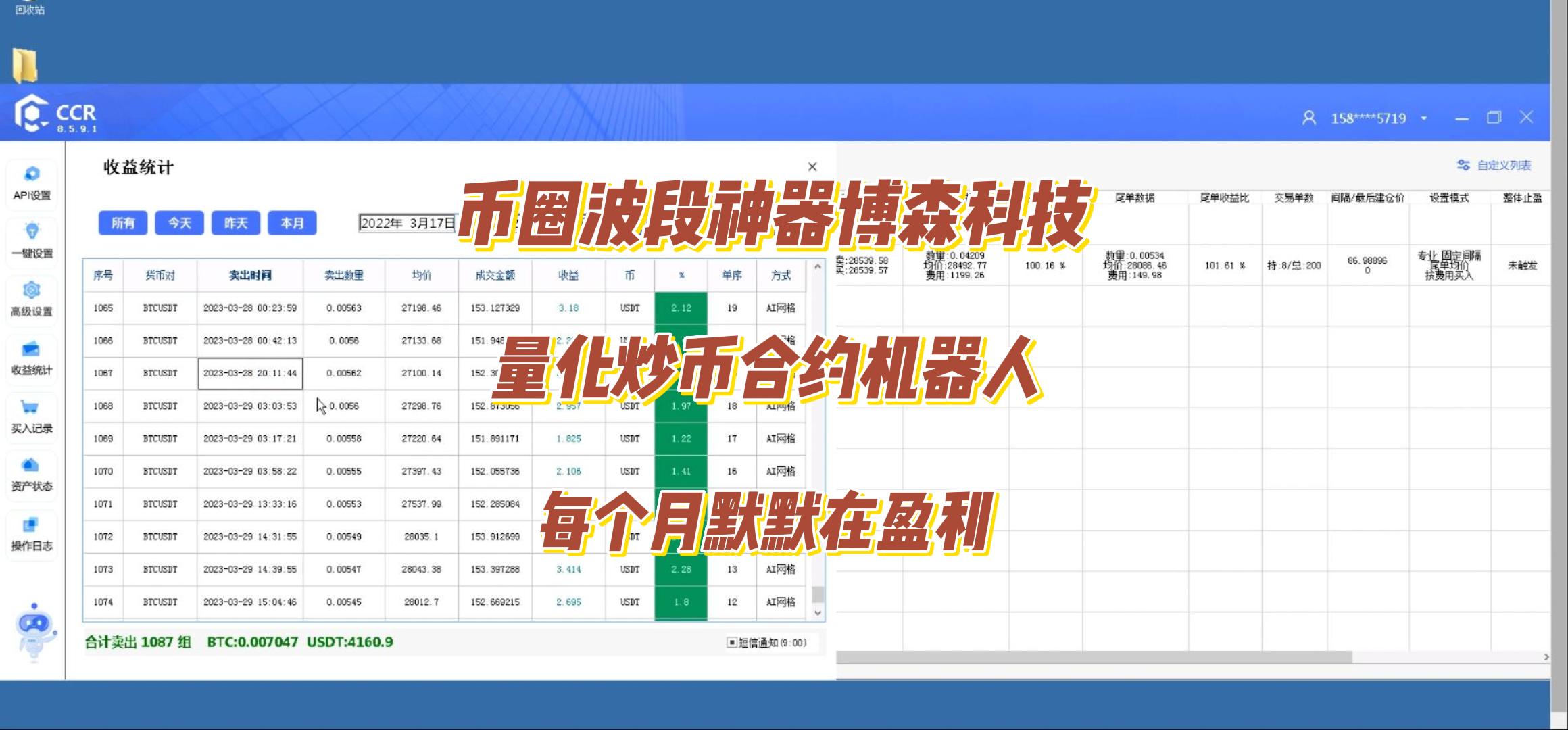
Task: Click the main list horizontal scrollbar
Action: (x=1094, y=657)
